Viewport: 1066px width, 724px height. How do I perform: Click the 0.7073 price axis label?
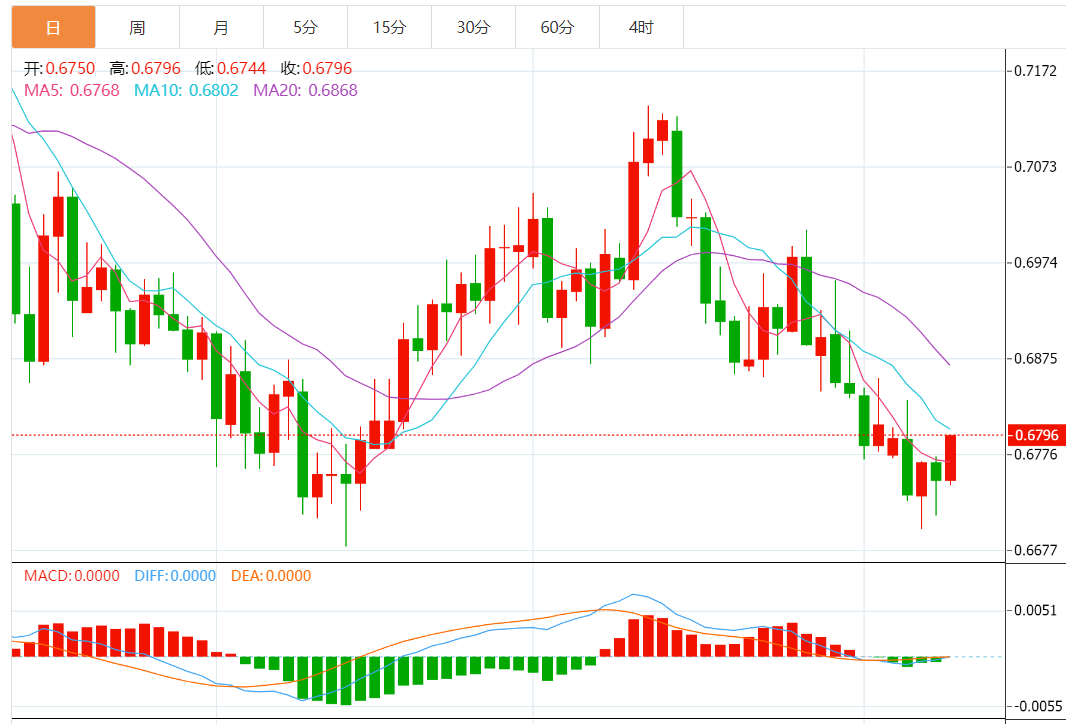pos(1035,167)
